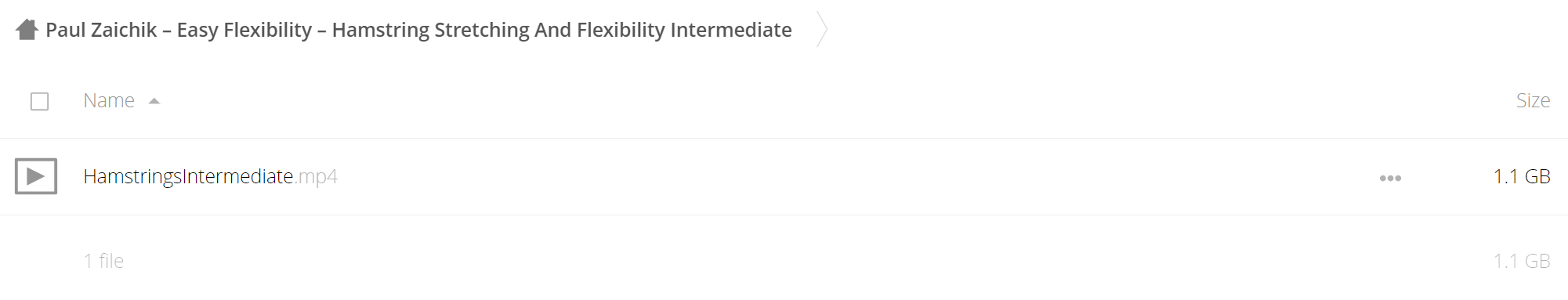Open the three-dots actions menu for HamstringsIntermediate.mp4
1568x300 pixels.
[1390, 178]
